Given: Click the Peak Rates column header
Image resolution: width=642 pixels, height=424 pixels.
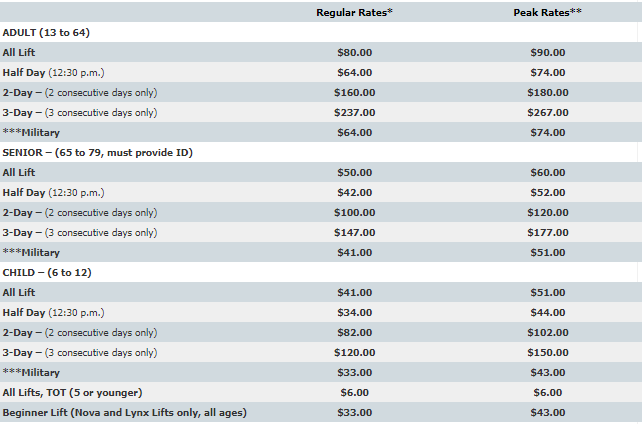Looking at the screenshot, I should pos(548,12).
